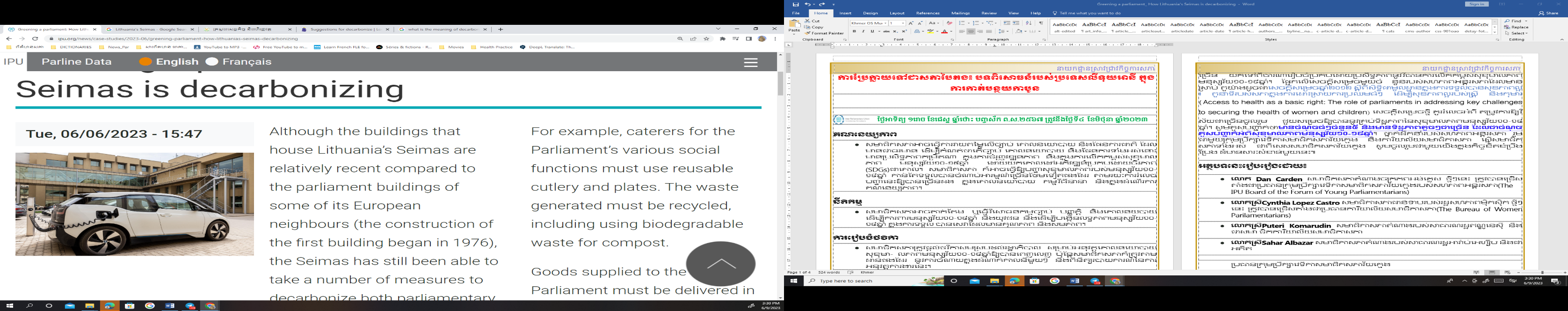This screenshot has height=311, width=1568.
Task: Toggle strikethrough formatting
Action: pyautogui.click(x=887, y=31)
